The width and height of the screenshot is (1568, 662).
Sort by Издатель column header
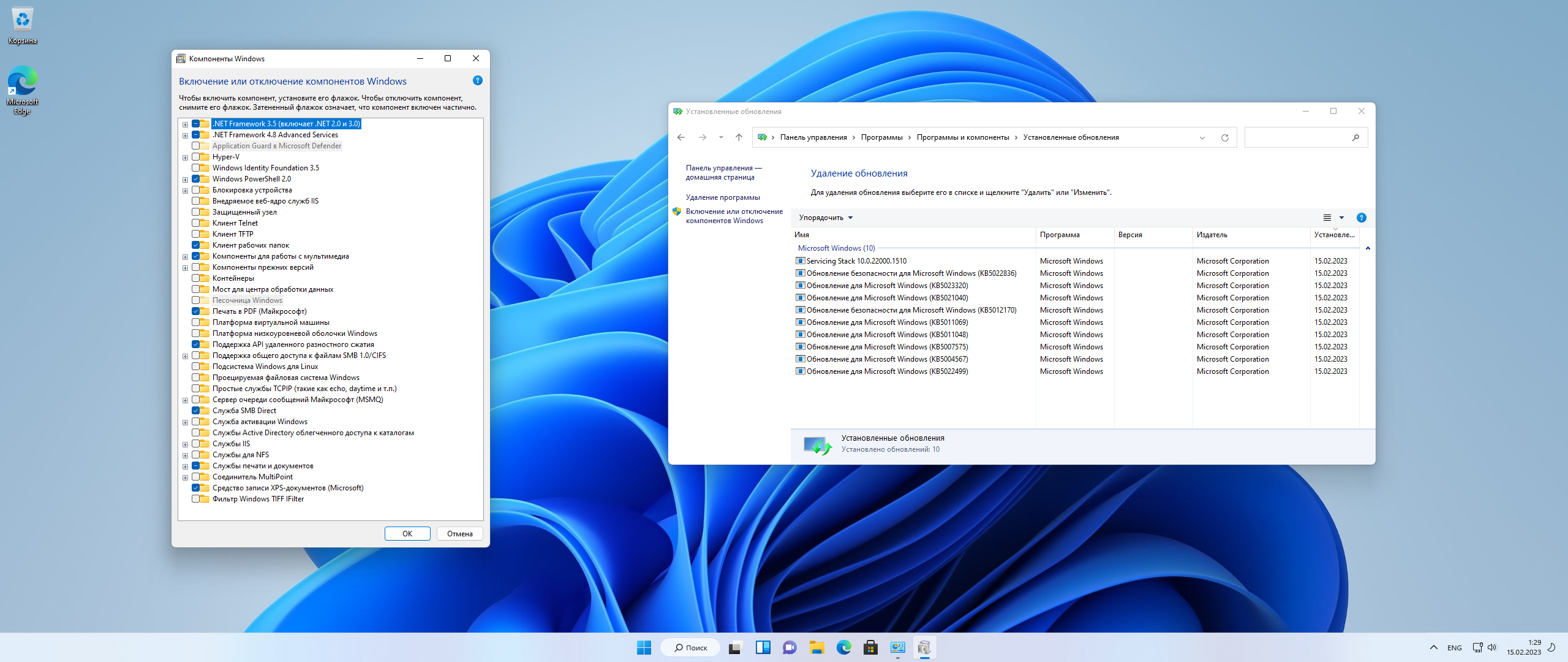[x=1251, y=235]
